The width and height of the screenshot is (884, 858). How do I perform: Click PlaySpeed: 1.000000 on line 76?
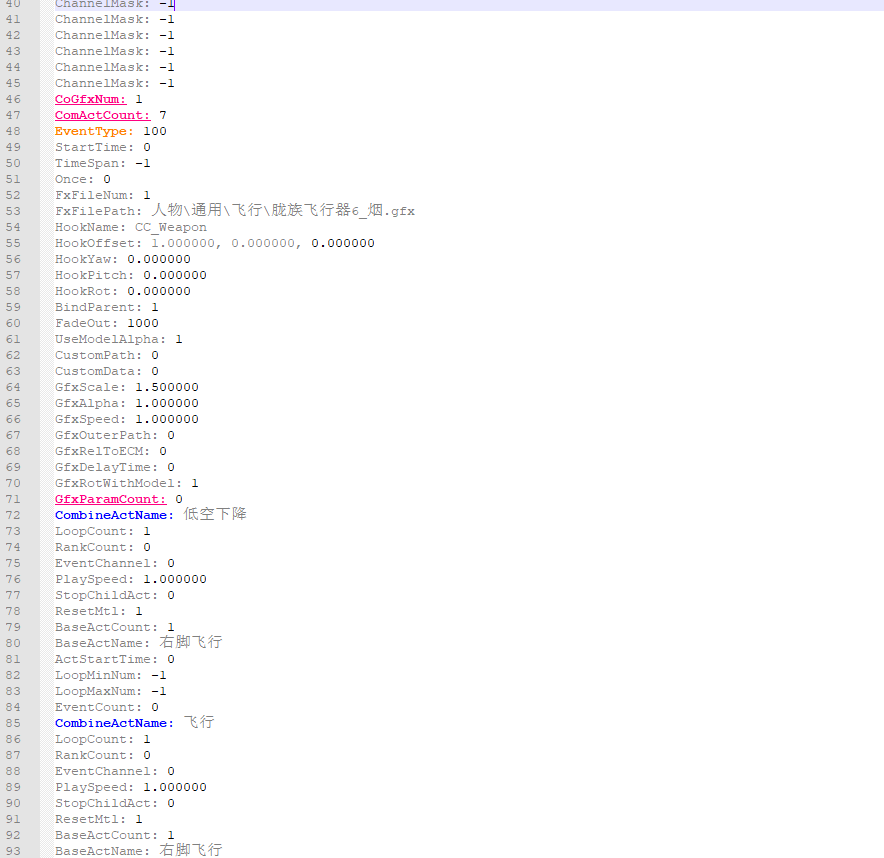point(131,580)
